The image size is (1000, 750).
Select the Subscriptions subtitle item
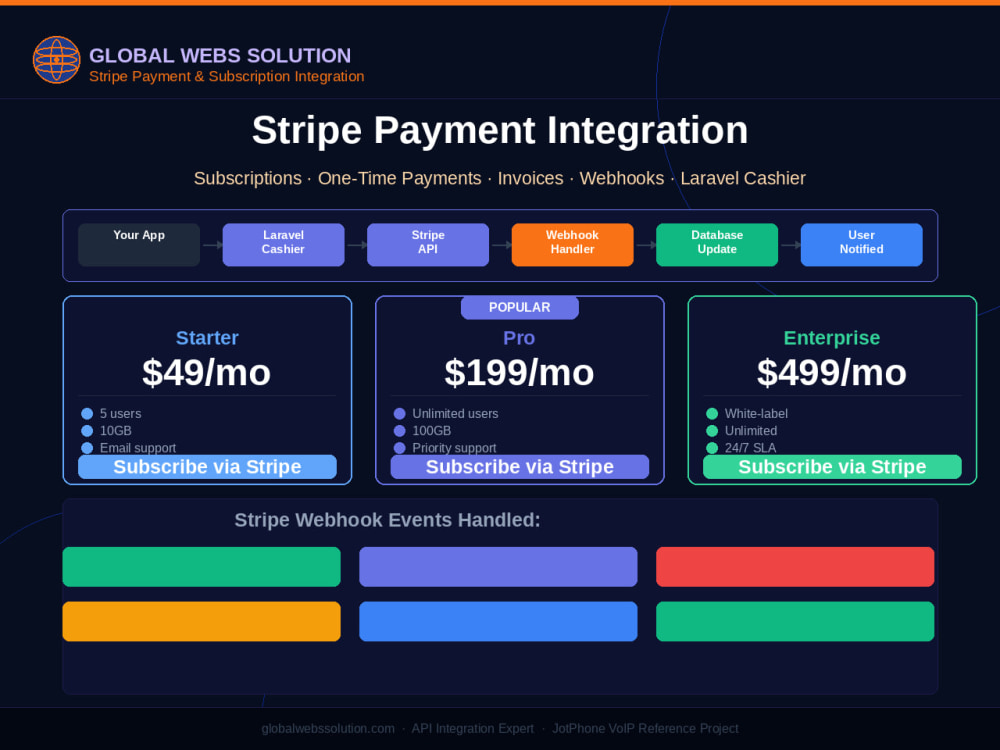pos(247,179)
